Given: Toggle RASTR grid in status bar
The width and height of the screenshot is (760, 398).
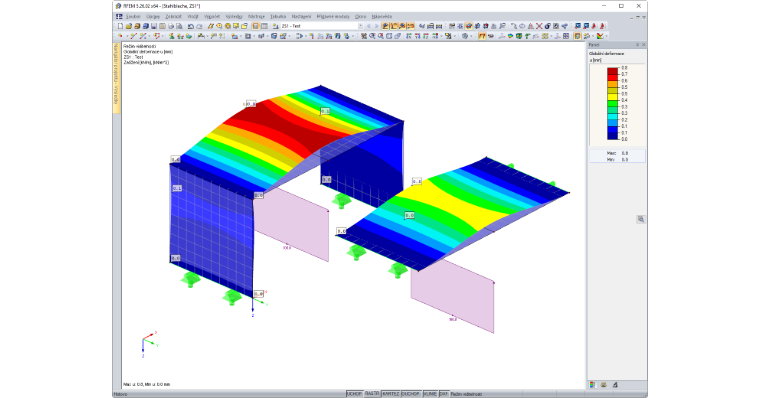Looking at the screenshot, I should pos(372,394).
